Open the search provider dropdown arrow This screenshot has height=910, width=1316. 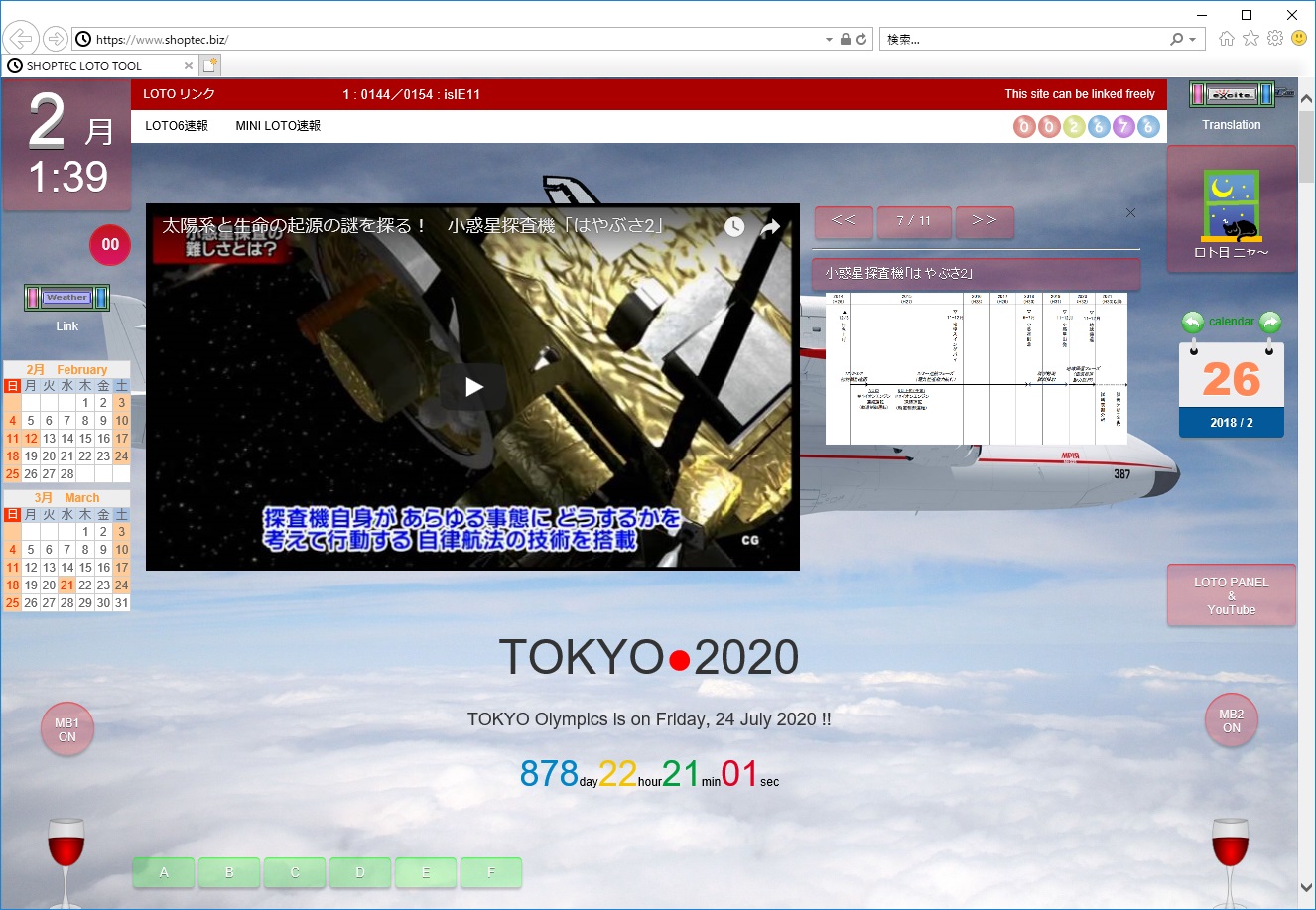pyautogui.click(x=1194, y=40)
